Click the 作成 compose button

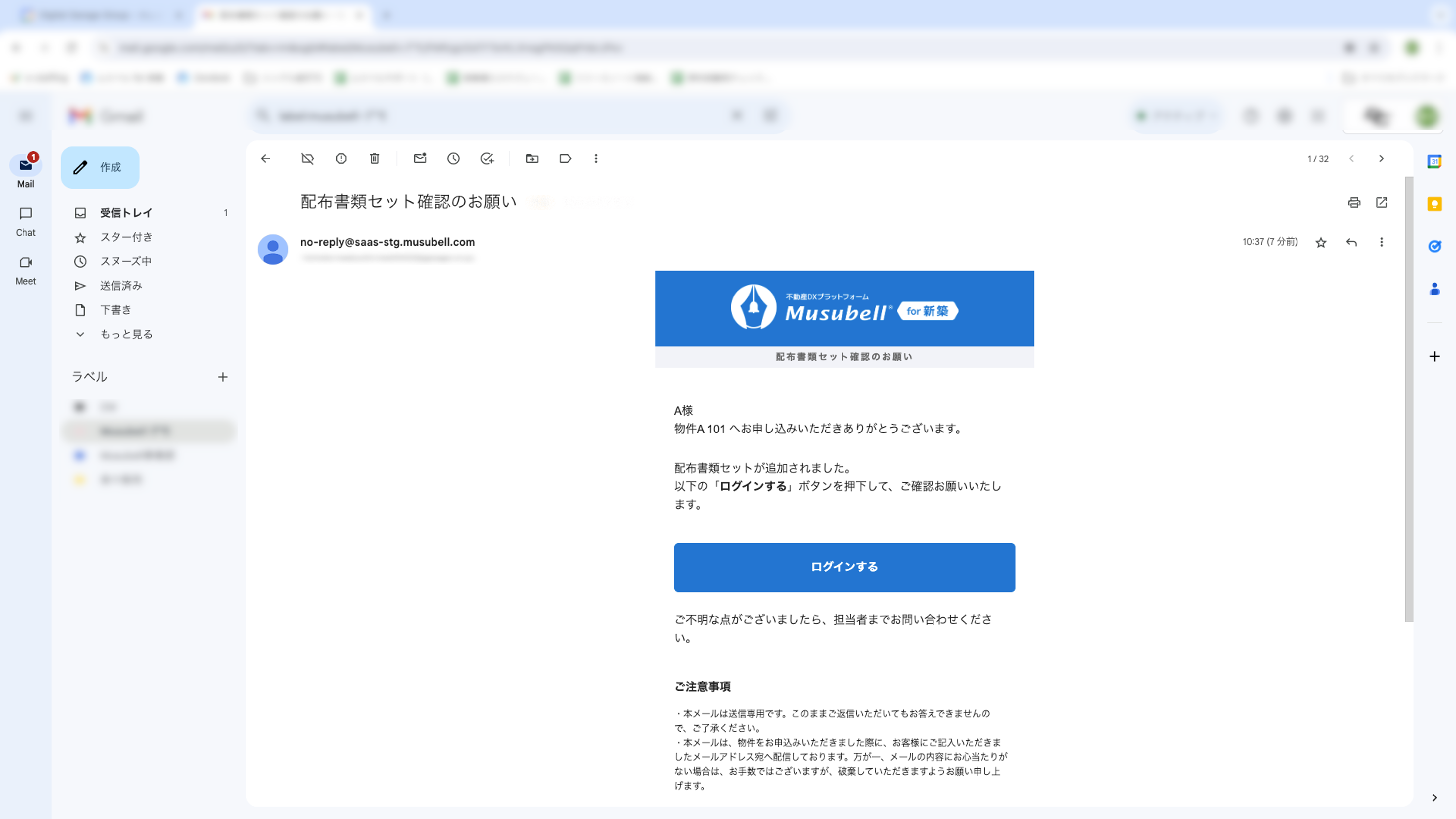click(100, 167)
